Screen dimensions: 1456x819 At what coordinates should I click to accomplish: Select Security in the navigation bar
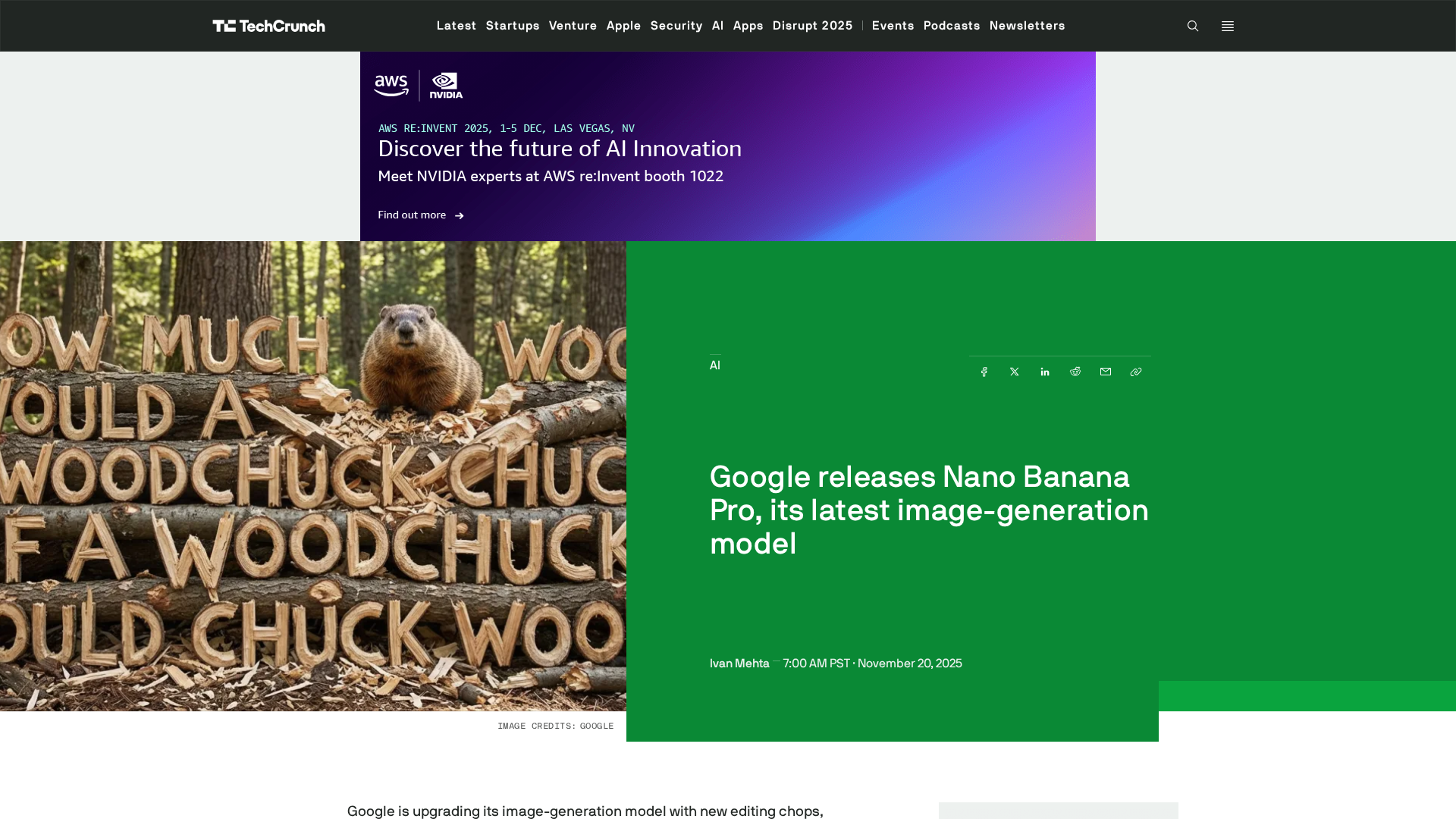click(x=676, y=26)
